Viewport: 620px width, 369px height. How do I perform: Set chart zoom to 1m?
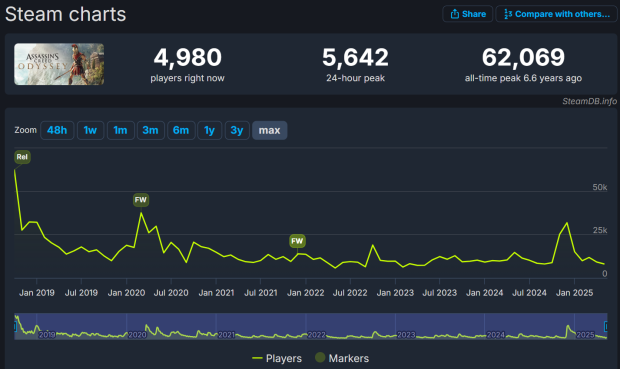coord(120,130)
